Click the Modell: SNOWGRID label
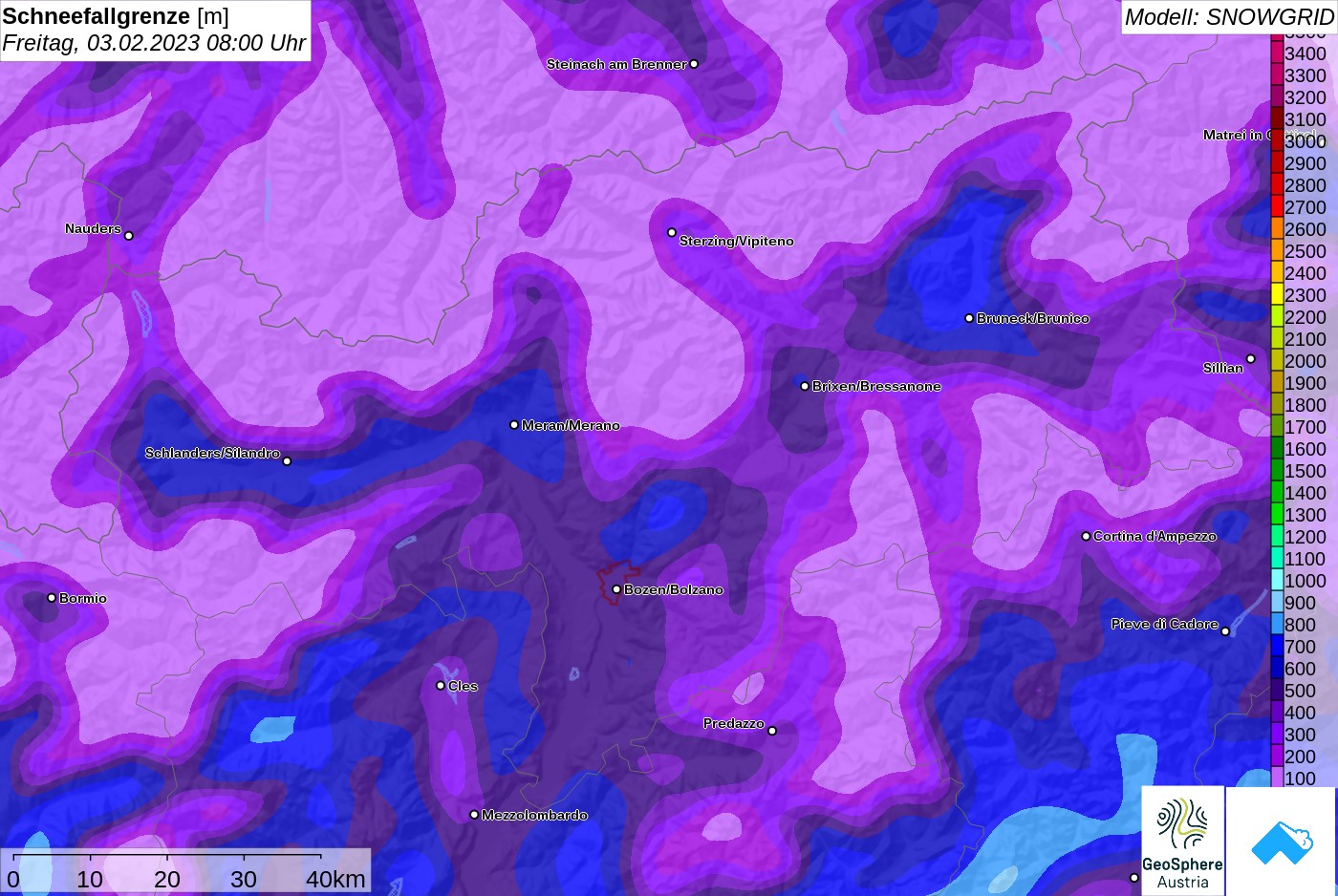Screen dimensions: 1338x896 pos(1228,17)
